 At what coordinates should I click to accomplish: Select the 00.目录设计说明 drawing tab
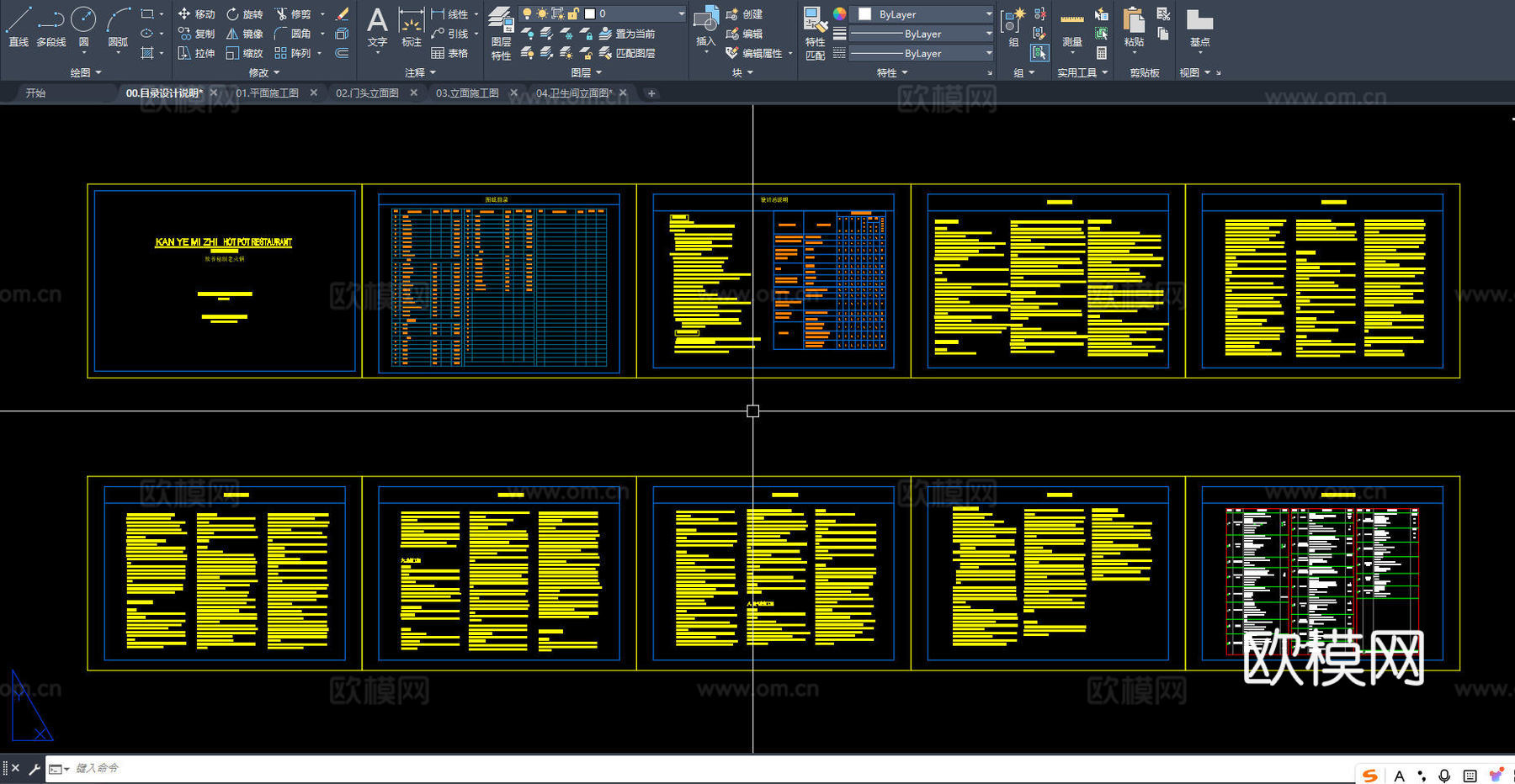tap(164, 93)
